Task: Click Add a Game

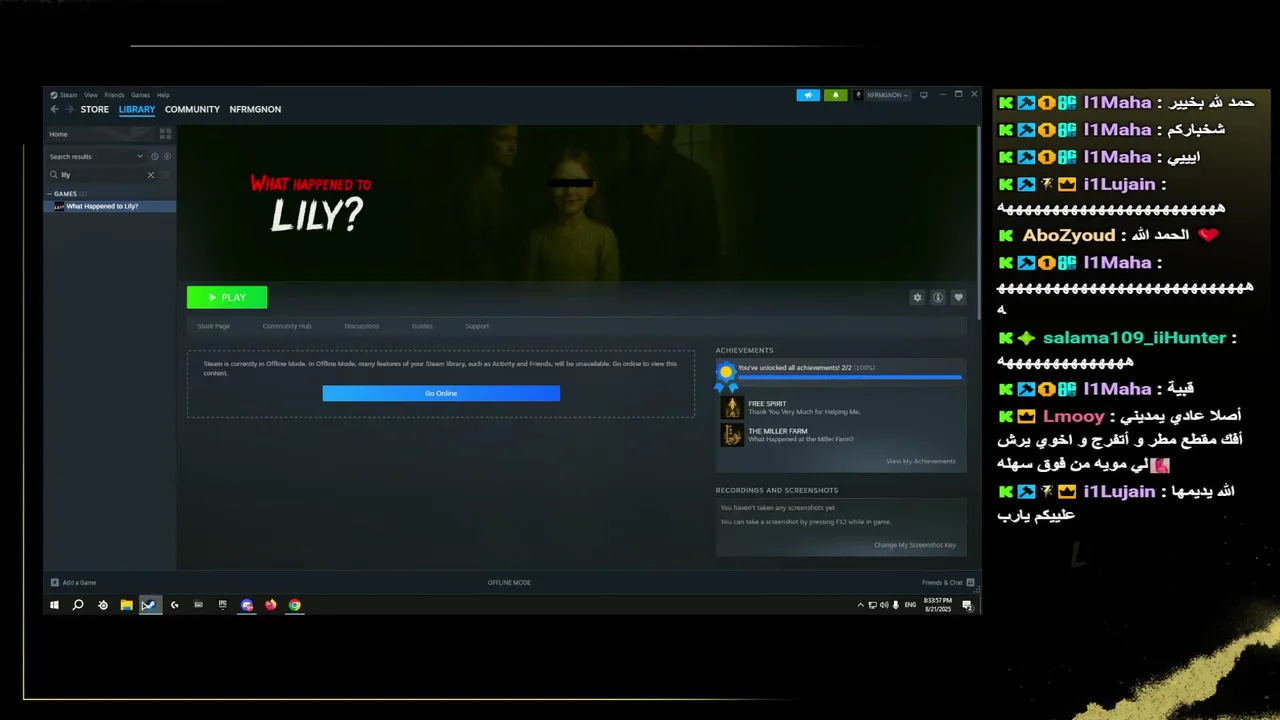Action: pos(73,582)
